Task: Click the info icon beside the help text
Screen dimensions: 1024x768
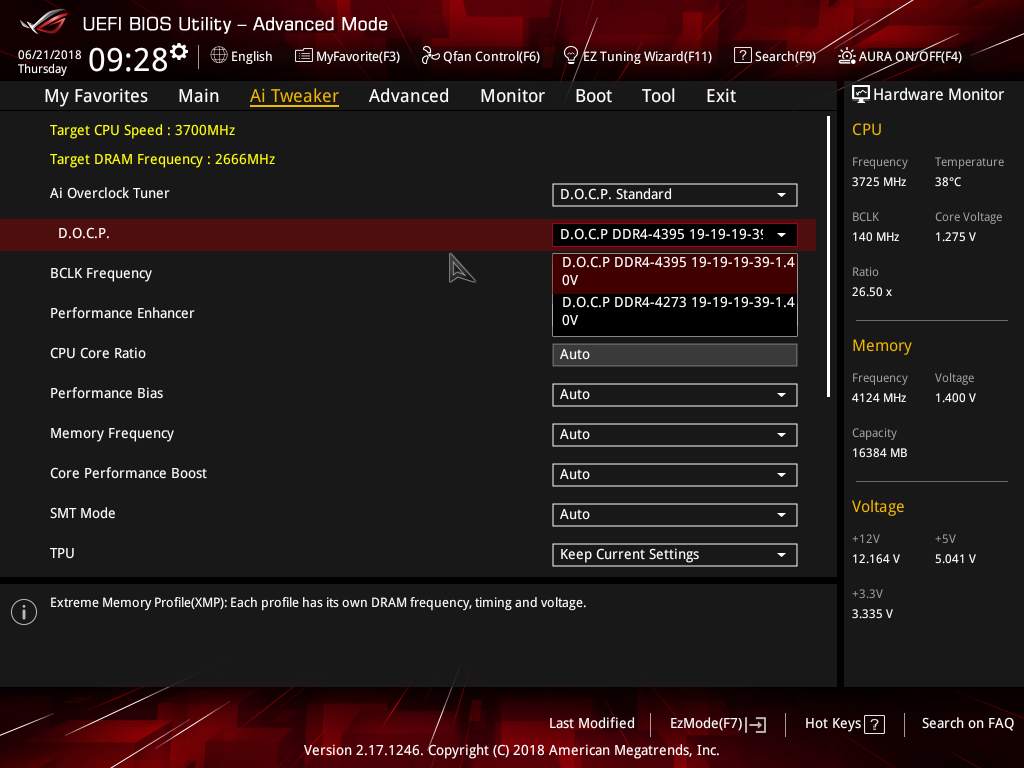Action: [24, 612]
